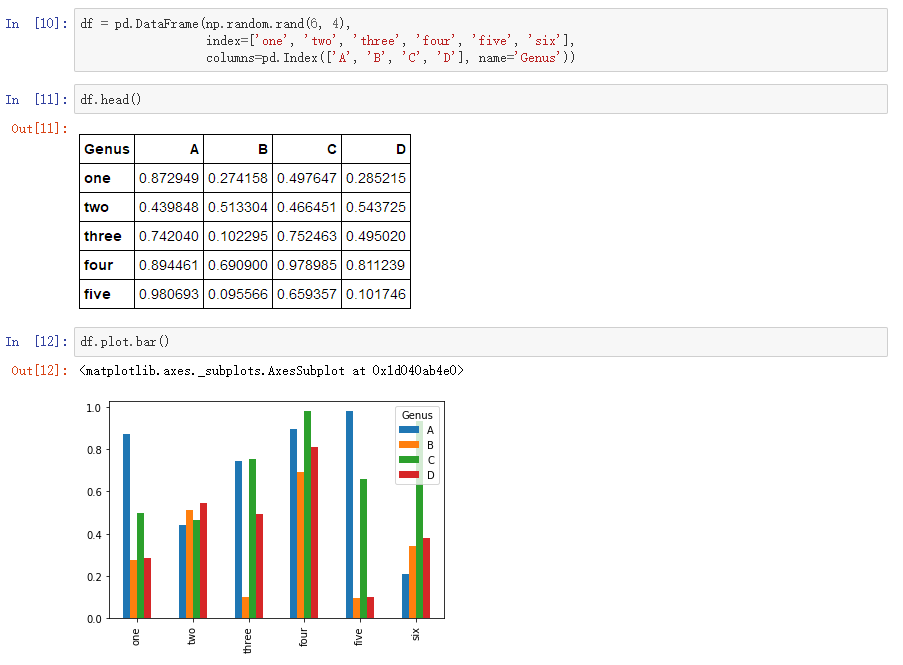
Task: Click the Out[12] output prompt
Action: tap(39, 371)
